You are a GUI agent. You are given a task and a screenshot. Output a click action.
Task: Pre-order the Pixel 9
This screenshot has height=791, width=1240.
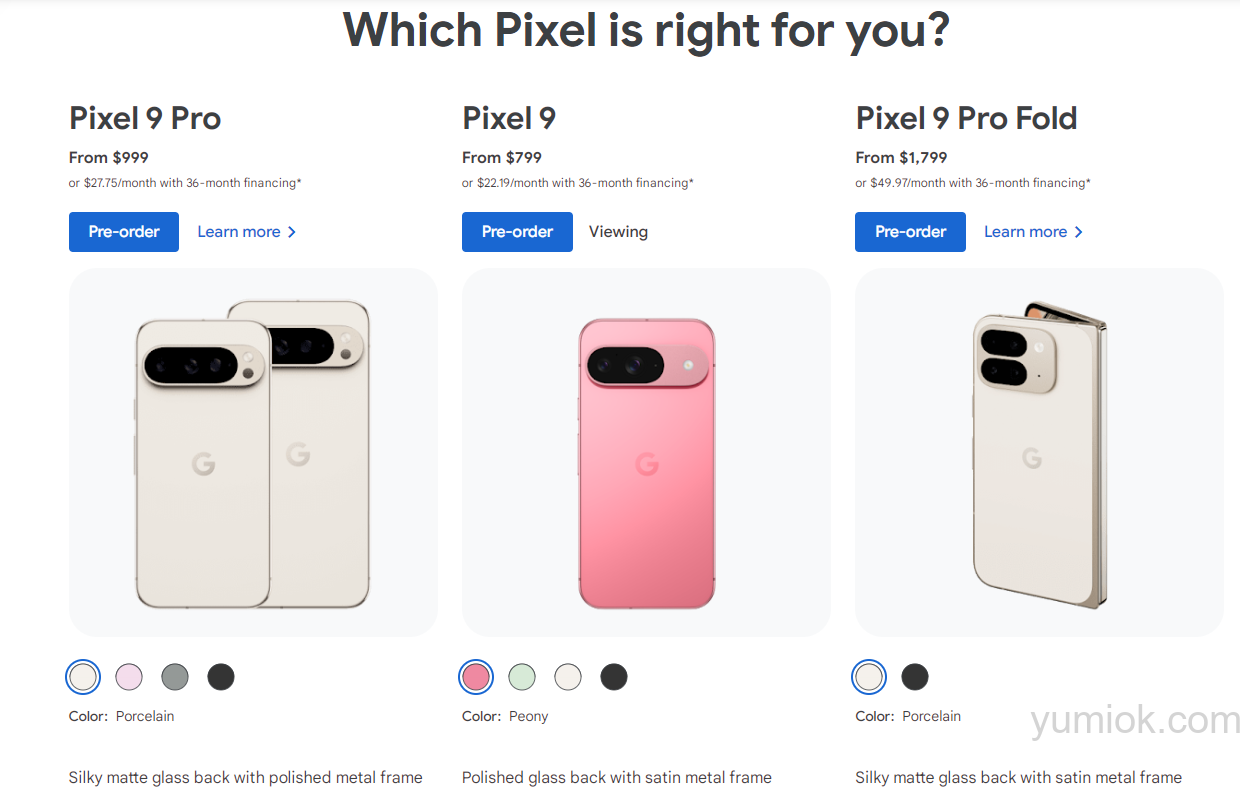[x=517, y=231]
